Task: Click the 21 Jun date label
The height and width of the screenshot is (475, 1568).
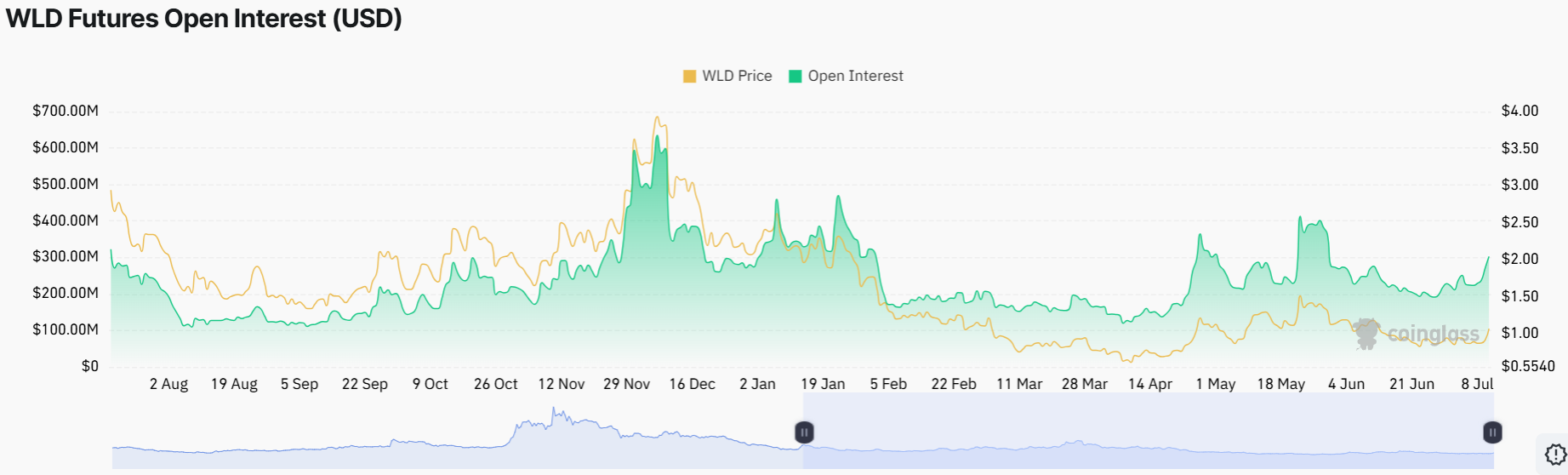Action: pyautogui.click(x=1412, y=384)
